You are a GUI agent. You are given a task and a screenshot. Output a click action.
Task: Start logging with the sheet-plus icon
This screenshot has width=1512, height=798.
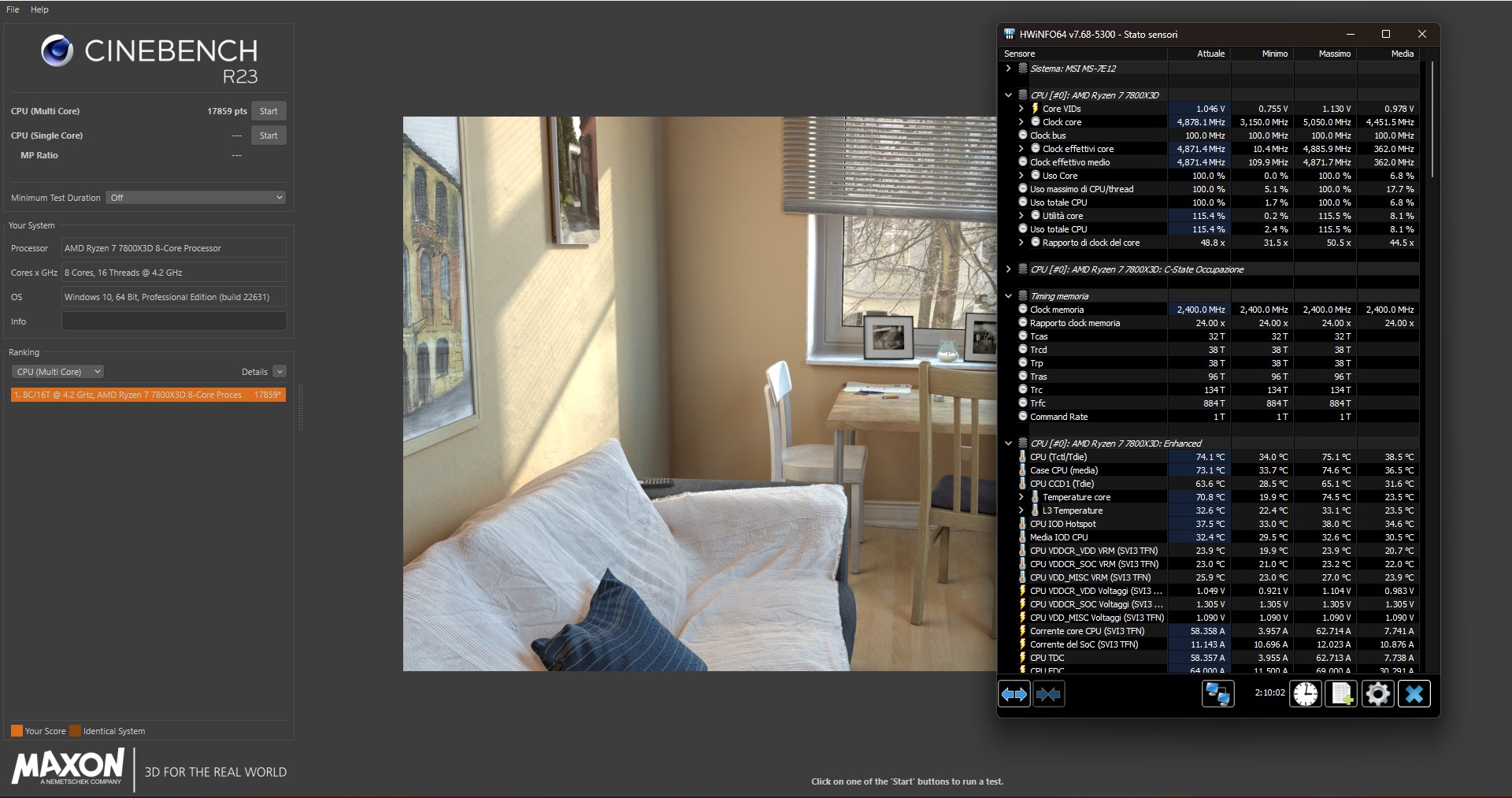pos(1342,694)
